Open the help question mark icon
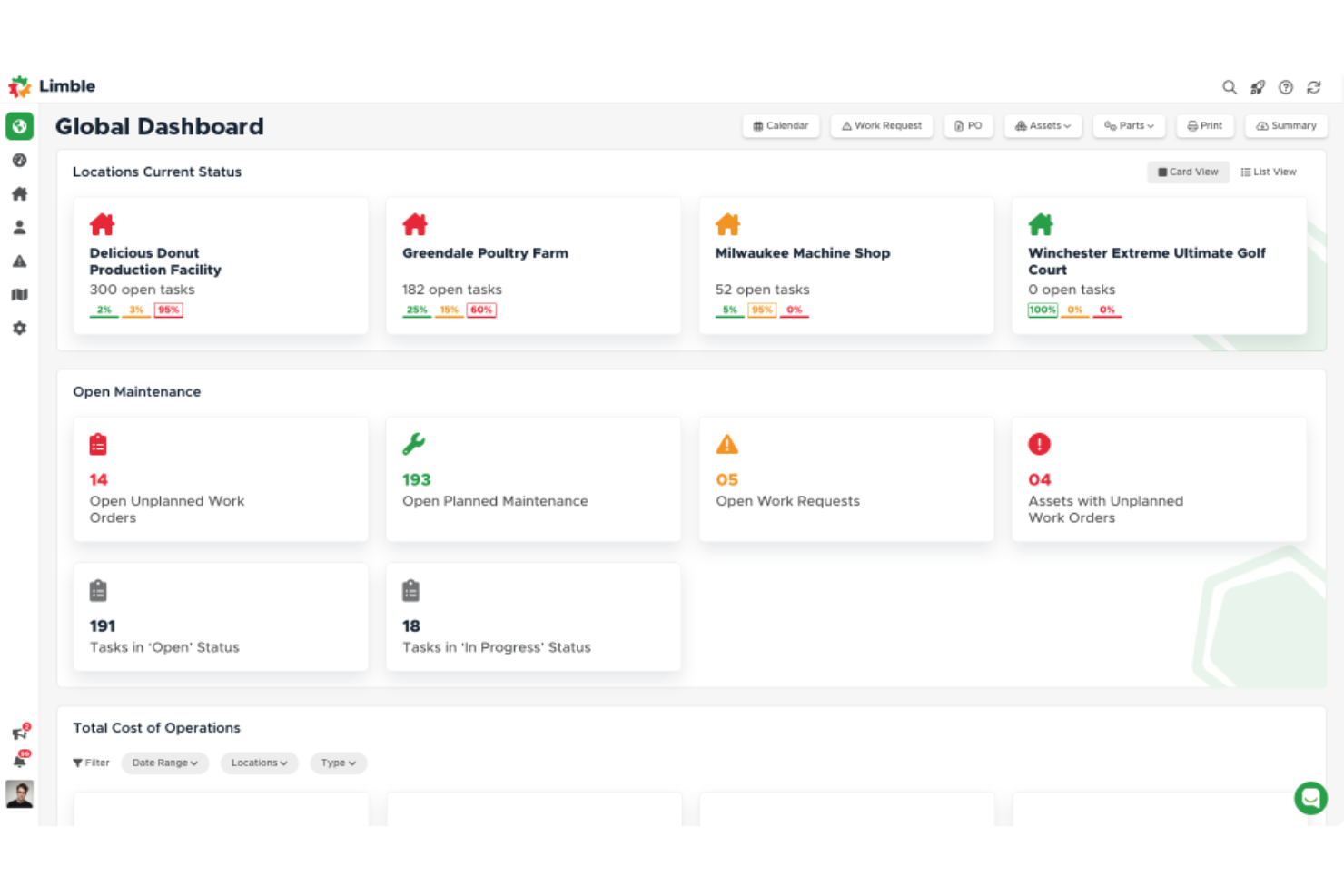The height and width of the screenshot is (896, 1344). pos(1286,87)
